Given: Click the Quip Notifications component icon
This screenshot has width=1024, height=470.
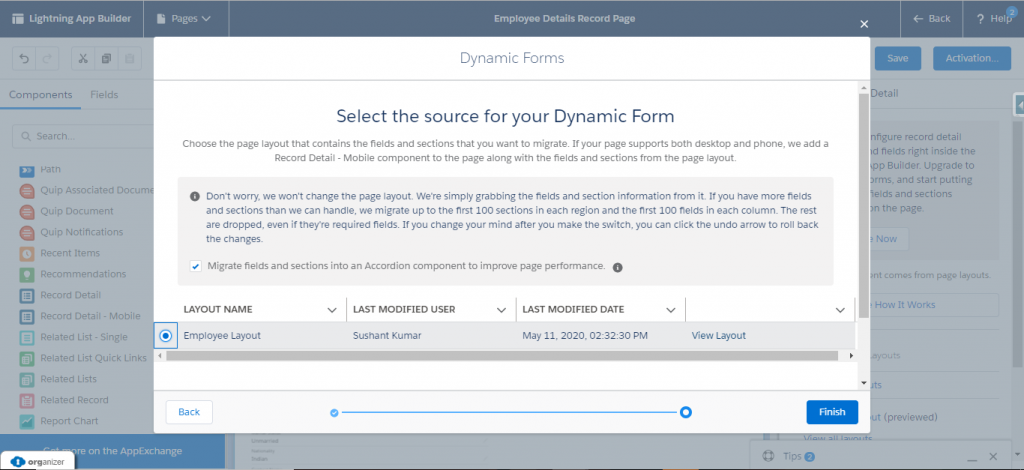Looking at the screenshot, I should pyautogui.click(x=27, y=232).
